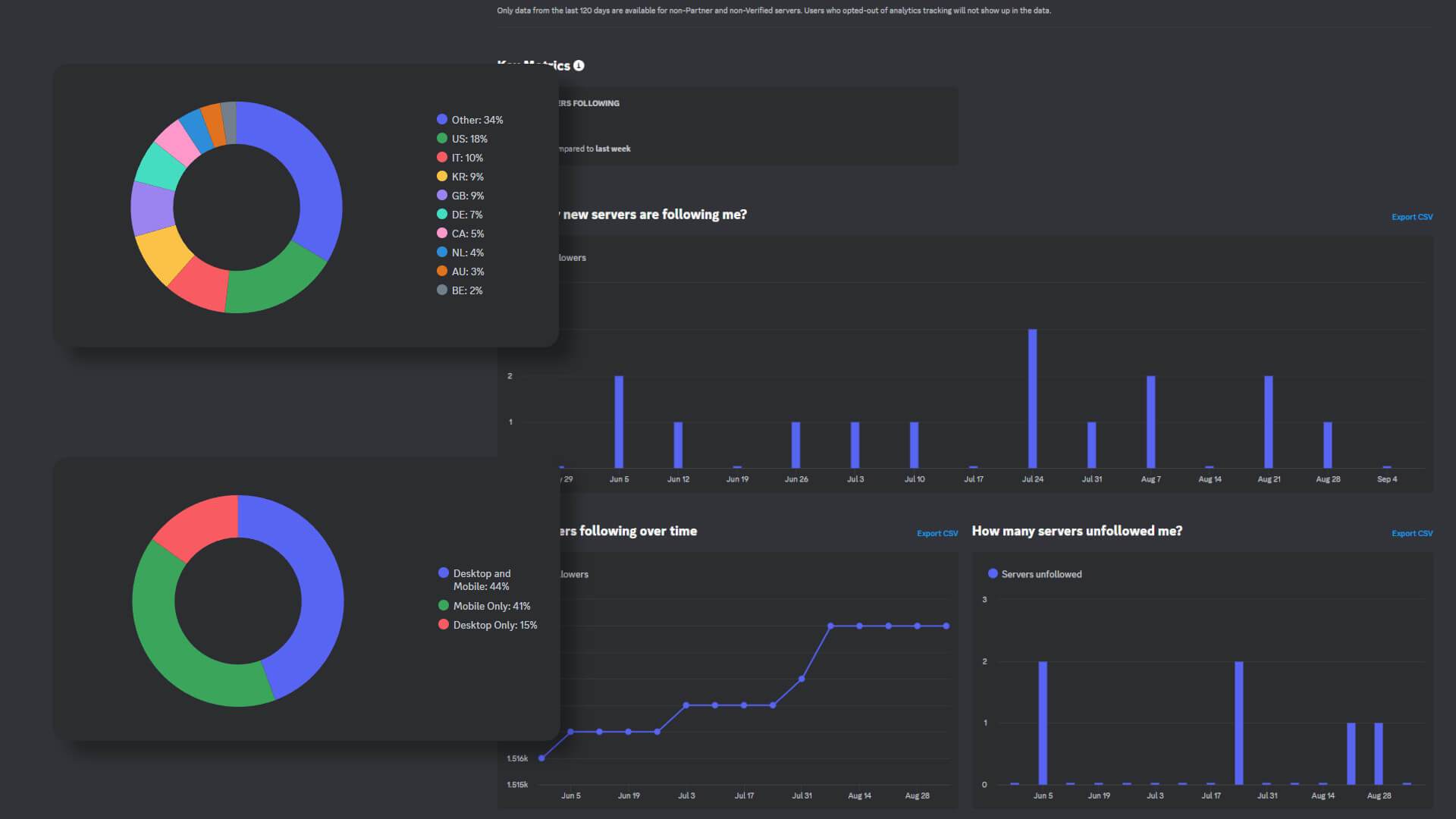
Task: Toggle the KR: 9% legend item
Action: pyautogui.click(x=460, y=177)
